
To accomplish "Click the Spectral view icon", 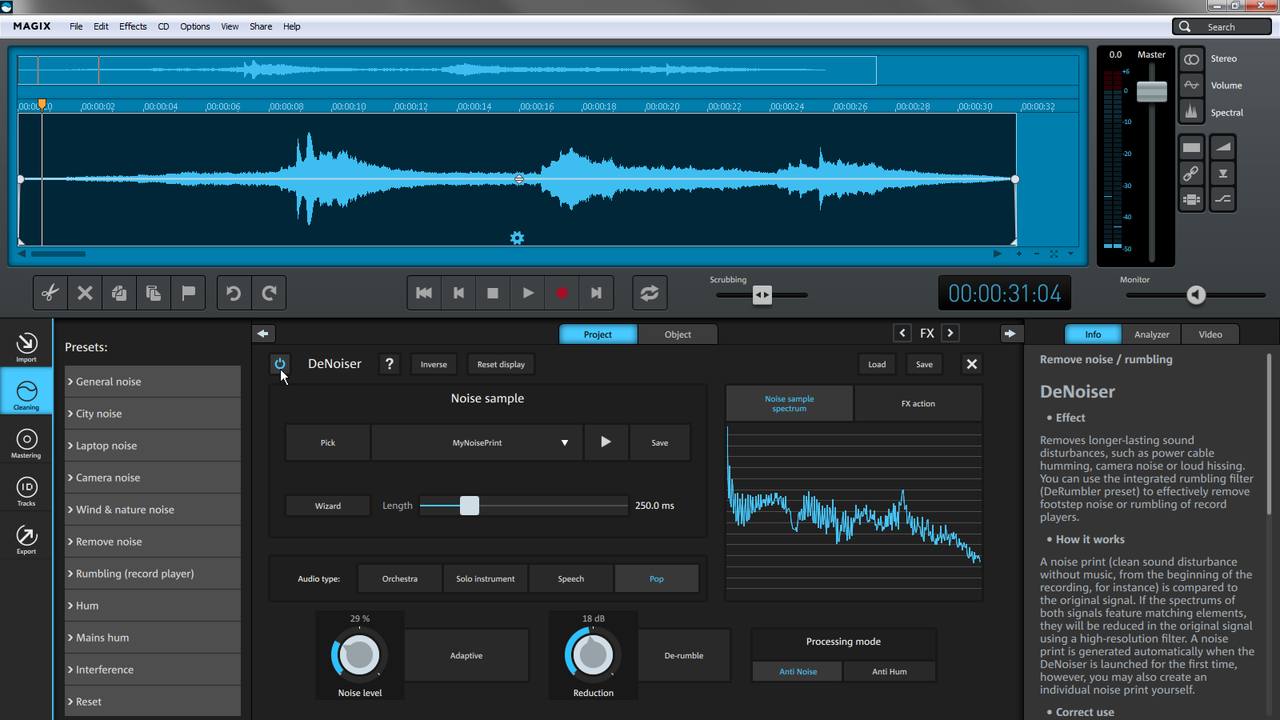I will [1191, 113].
